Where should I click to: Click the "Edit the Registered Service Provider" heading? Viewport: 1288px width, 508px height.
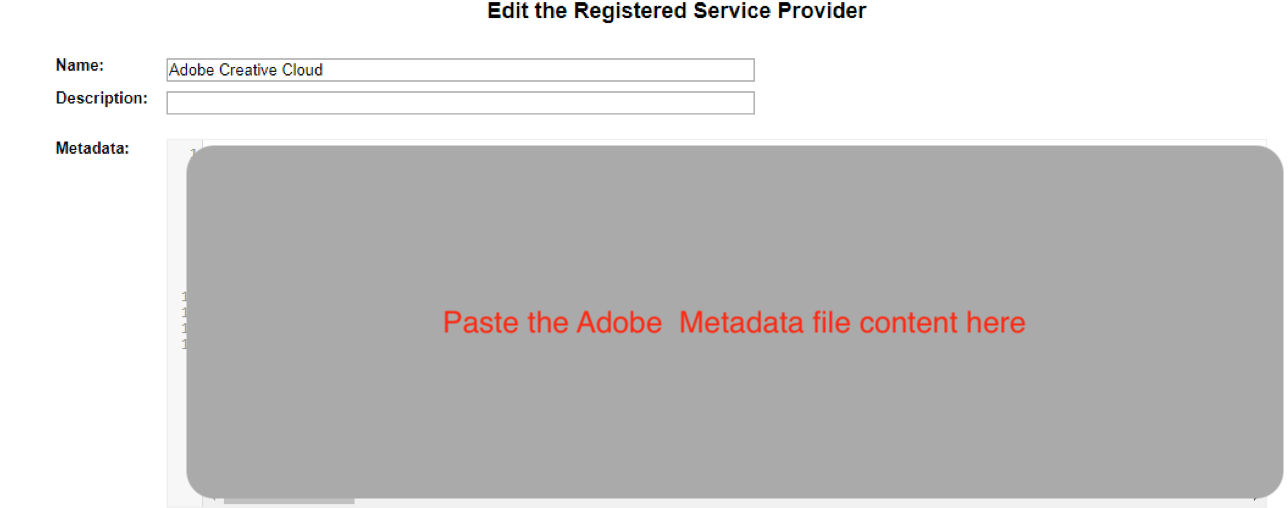(x=677, y=12)
